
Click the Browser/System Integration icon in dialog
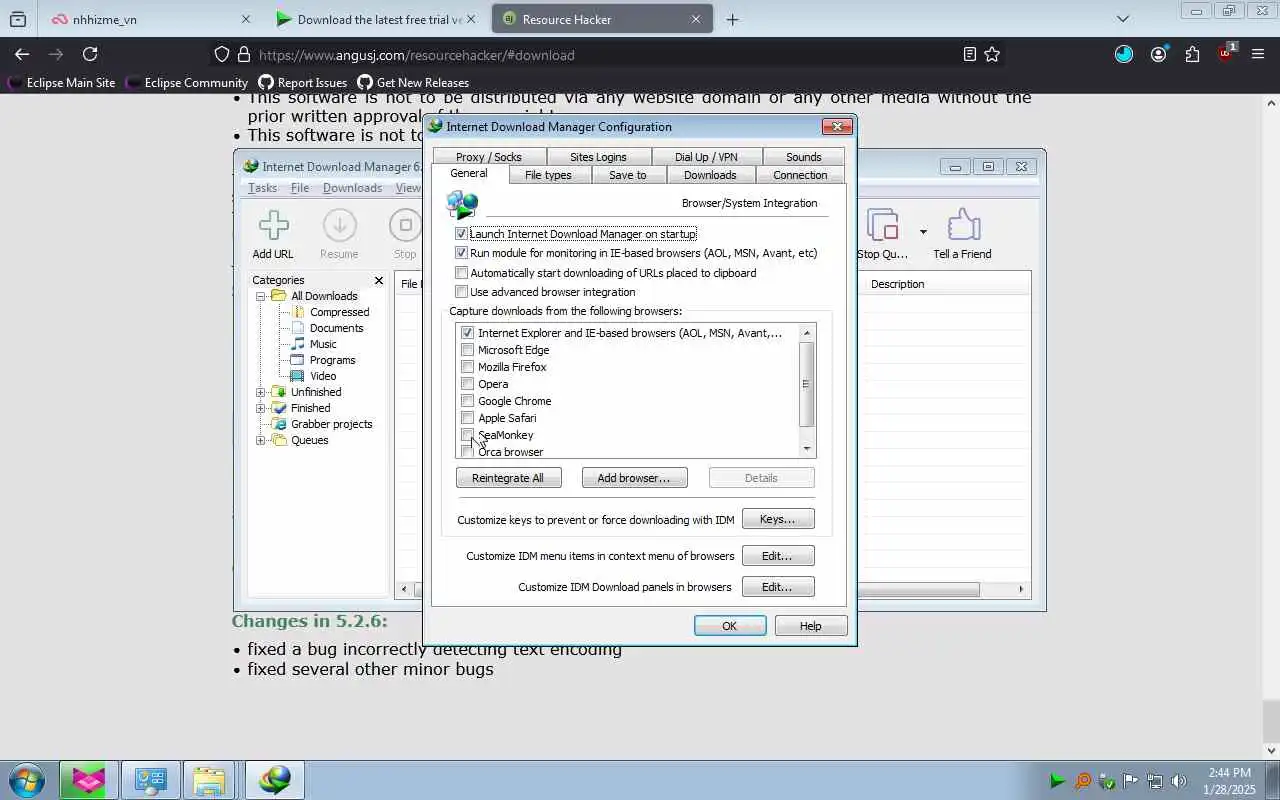tap(462, 205)
